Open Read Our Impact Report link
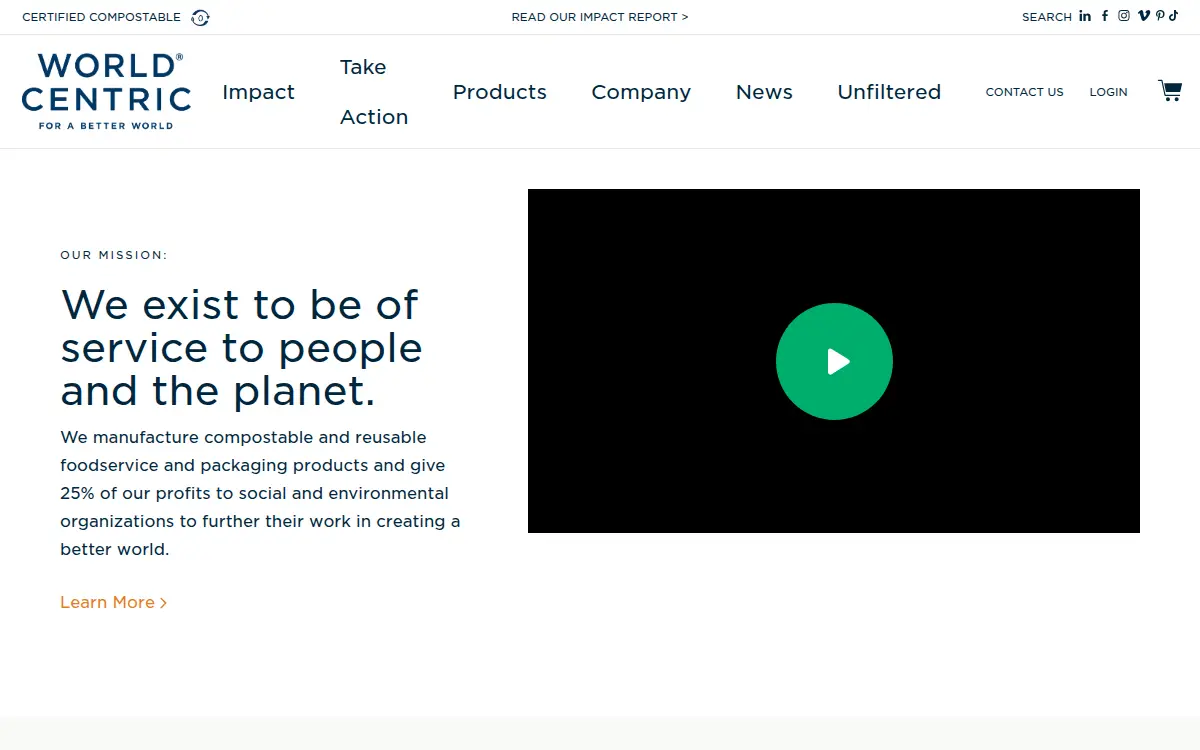Screen dimensions: 1200x750 600,17
